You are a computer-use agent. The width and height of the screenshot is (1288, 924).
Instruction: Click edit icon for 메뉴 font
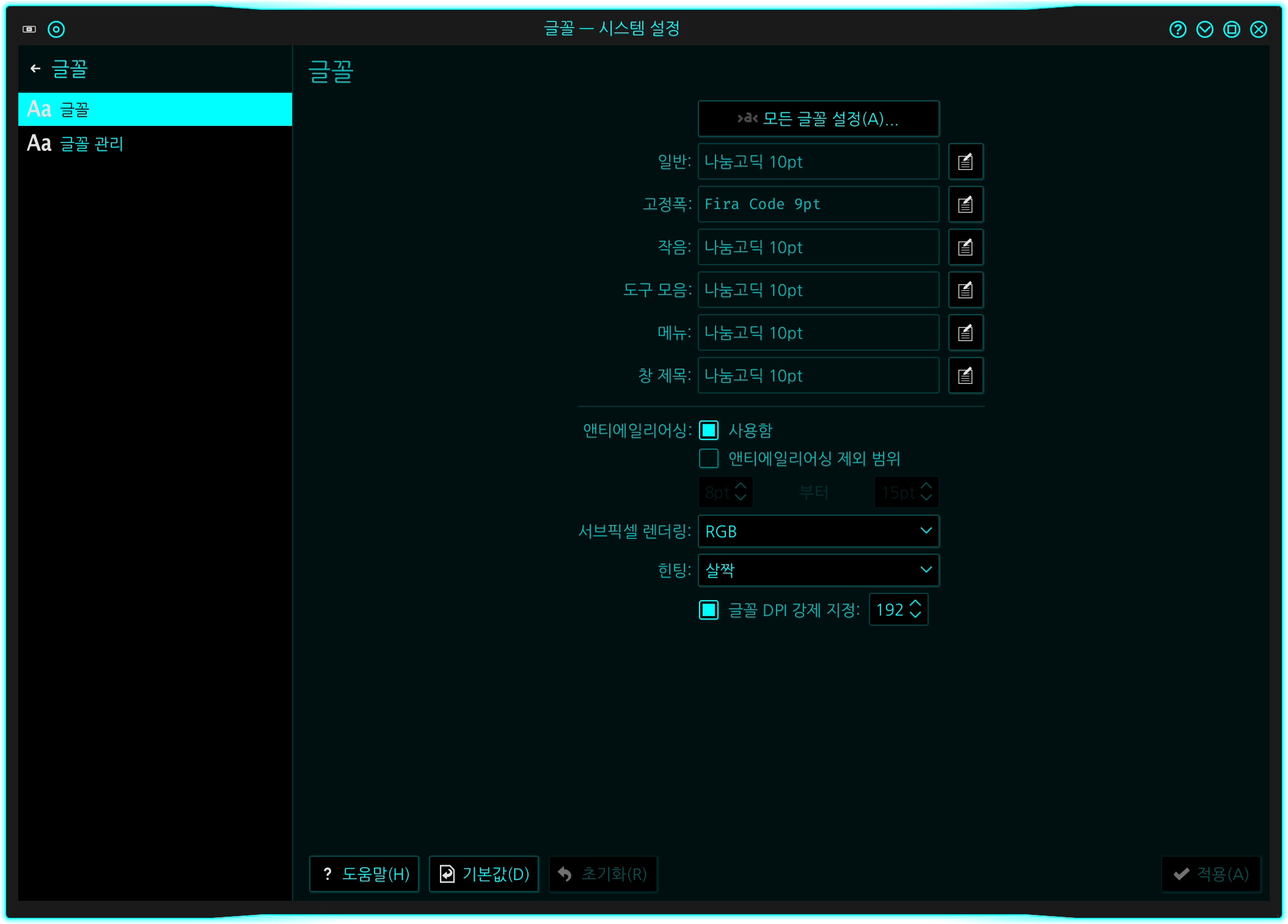(965, 333)
